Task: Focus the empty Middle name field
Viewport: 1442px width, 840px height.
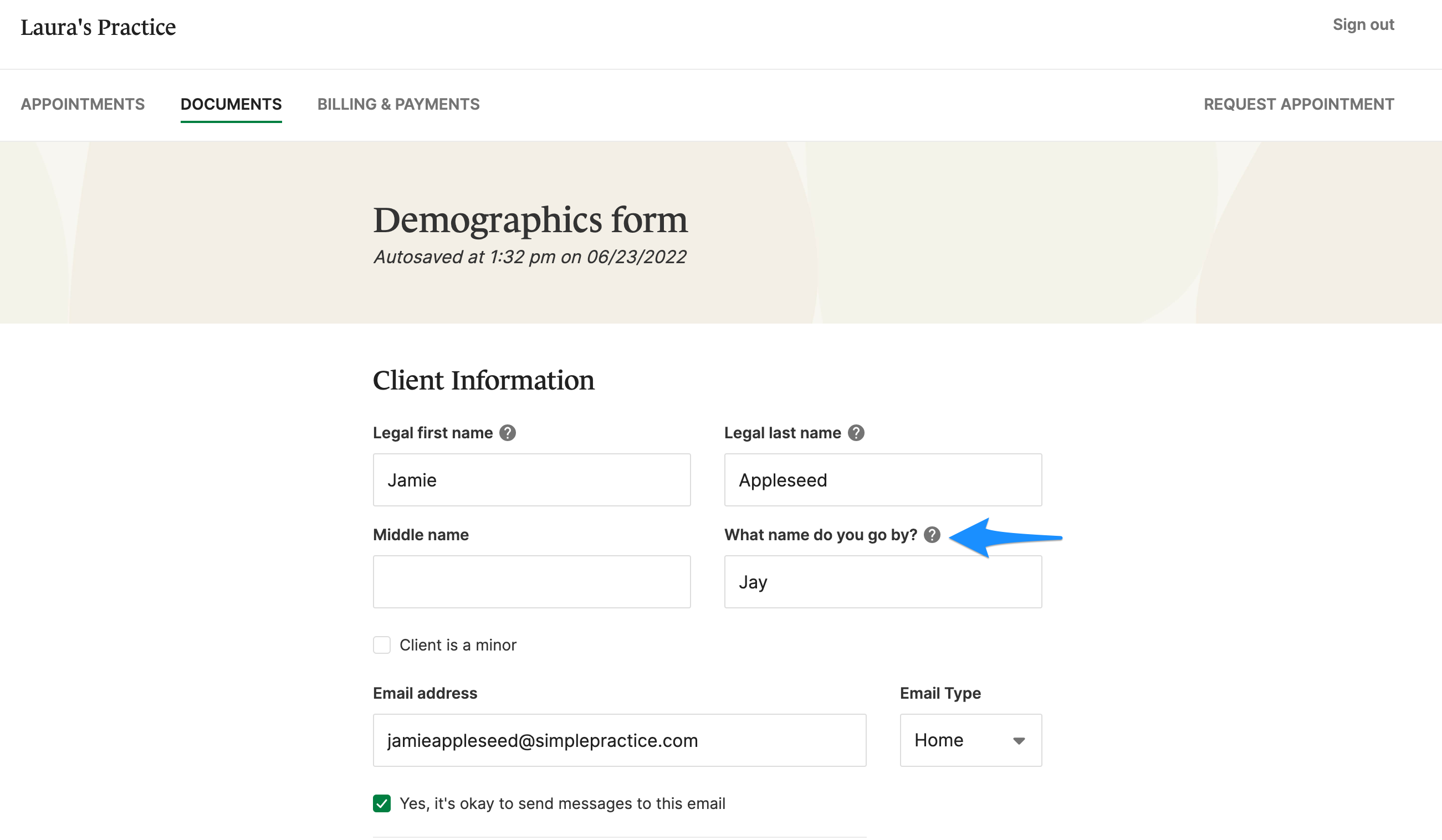Action: (x=531, y=582)
